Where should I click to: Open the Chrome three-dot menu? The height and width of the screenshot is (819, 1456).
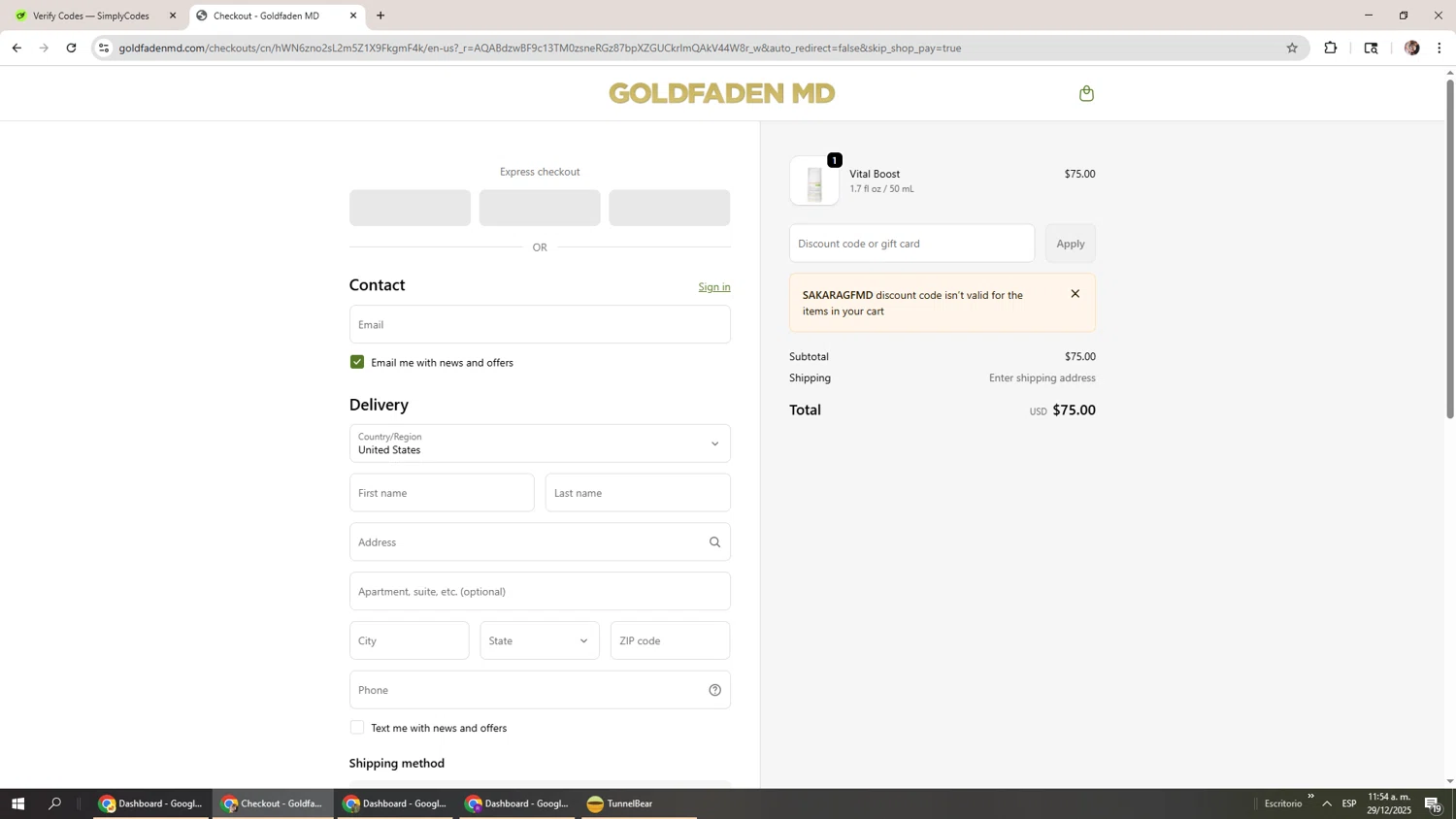click(x=1439, y=48)
